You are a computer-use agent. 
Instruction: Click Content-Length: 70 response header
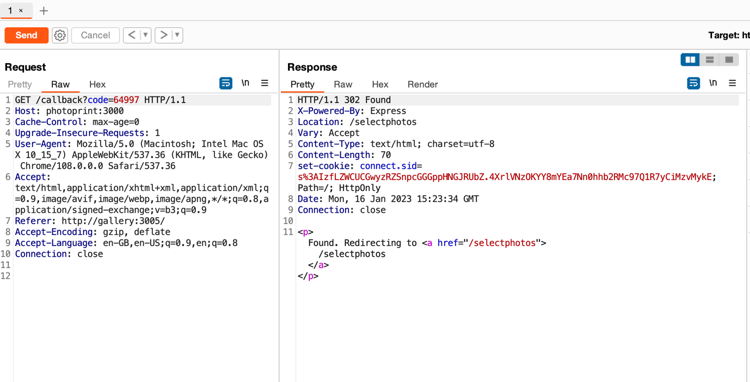click(344, 155)
